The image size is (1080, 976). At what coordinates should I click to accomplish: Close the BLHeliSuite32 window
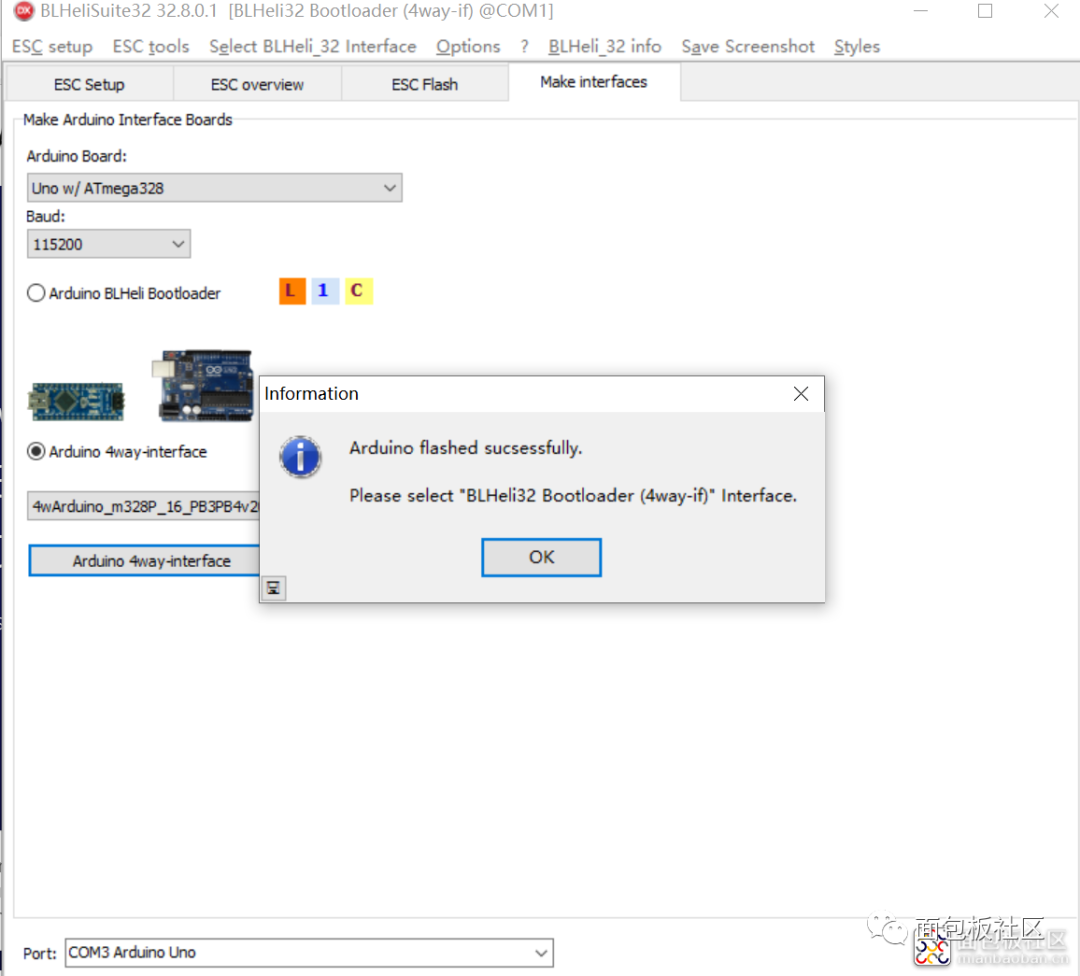[x=1051, y=11]
